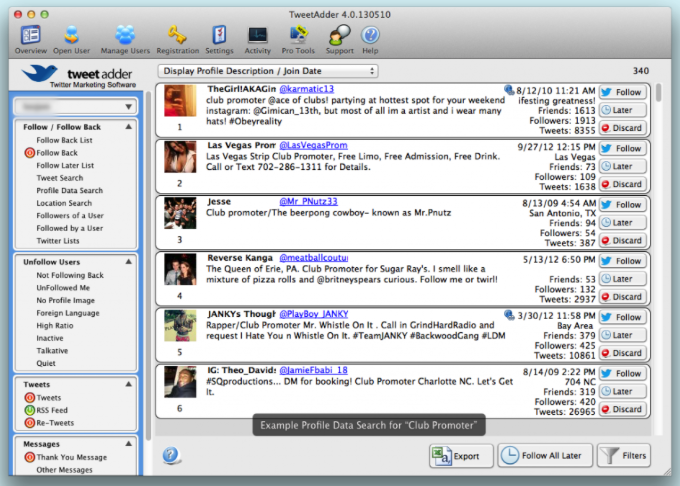This screenshot has width=680, height=486.
Task: Open the @karmatic13 profile link
Action: (x=307, y=89)
